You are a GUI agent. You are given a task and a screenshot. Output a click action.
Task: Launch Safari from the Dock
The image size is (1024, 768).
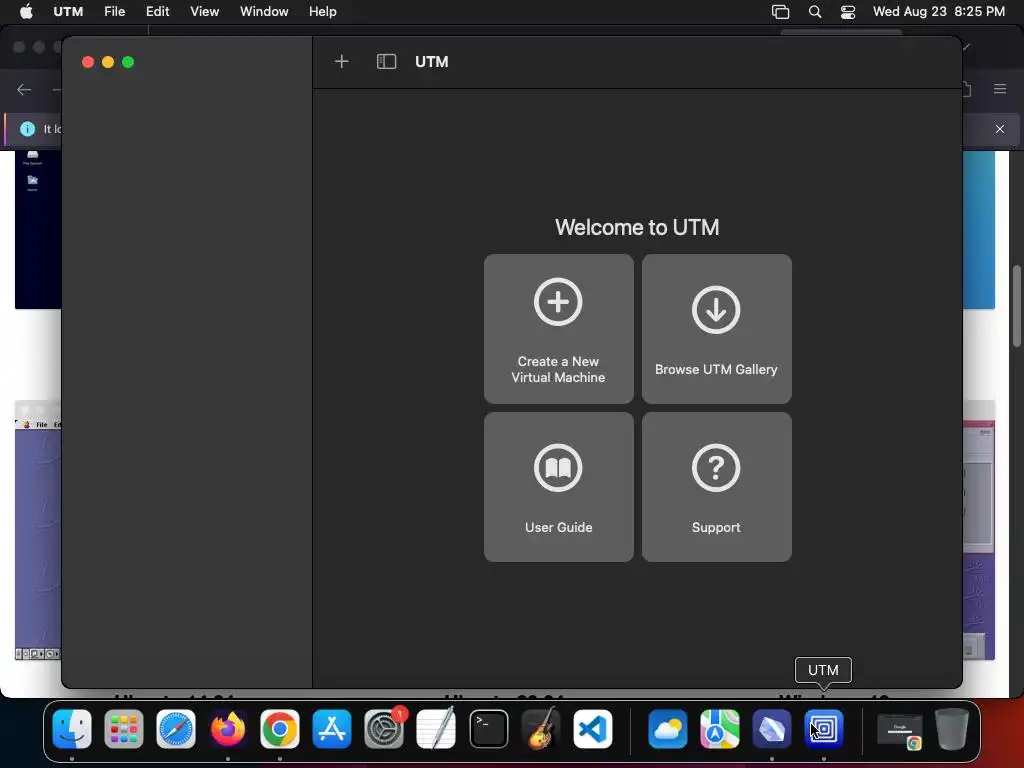coord(176,728)
